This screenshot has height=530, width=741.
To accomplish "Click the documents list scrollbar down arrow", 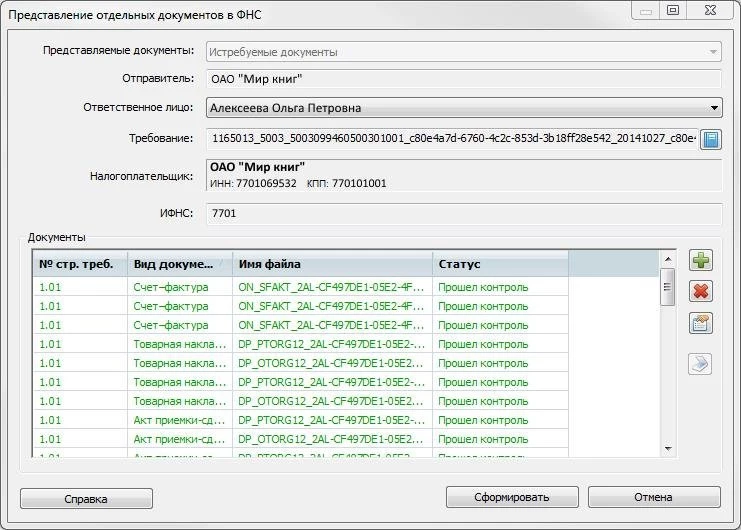I will point(667,450).
